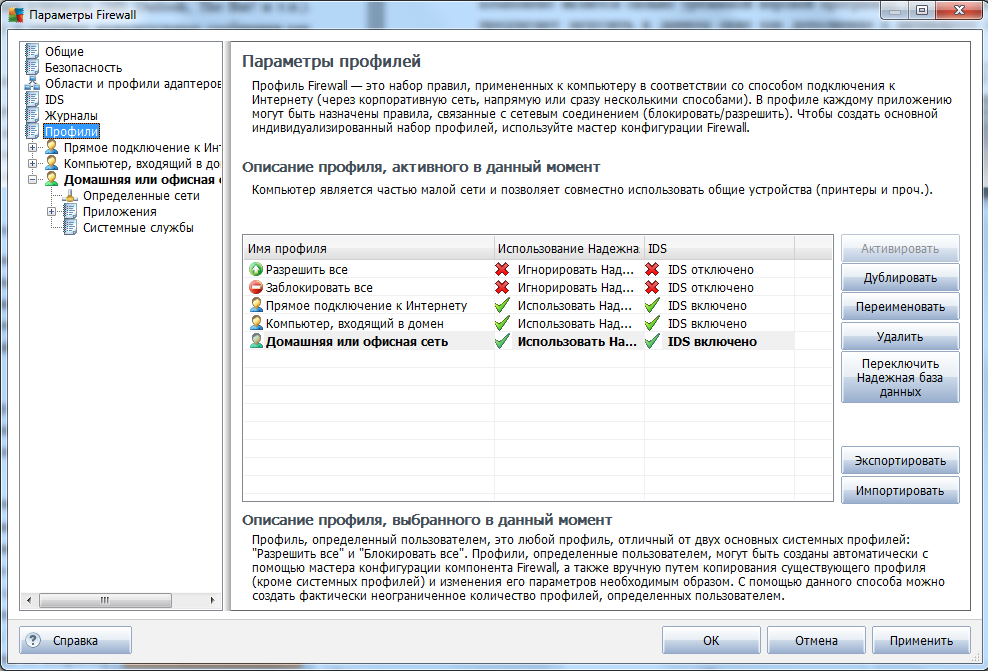Click the tree horizontal scrollbar thumb
The width and height of the screenshot is (988, 671).
105,600
